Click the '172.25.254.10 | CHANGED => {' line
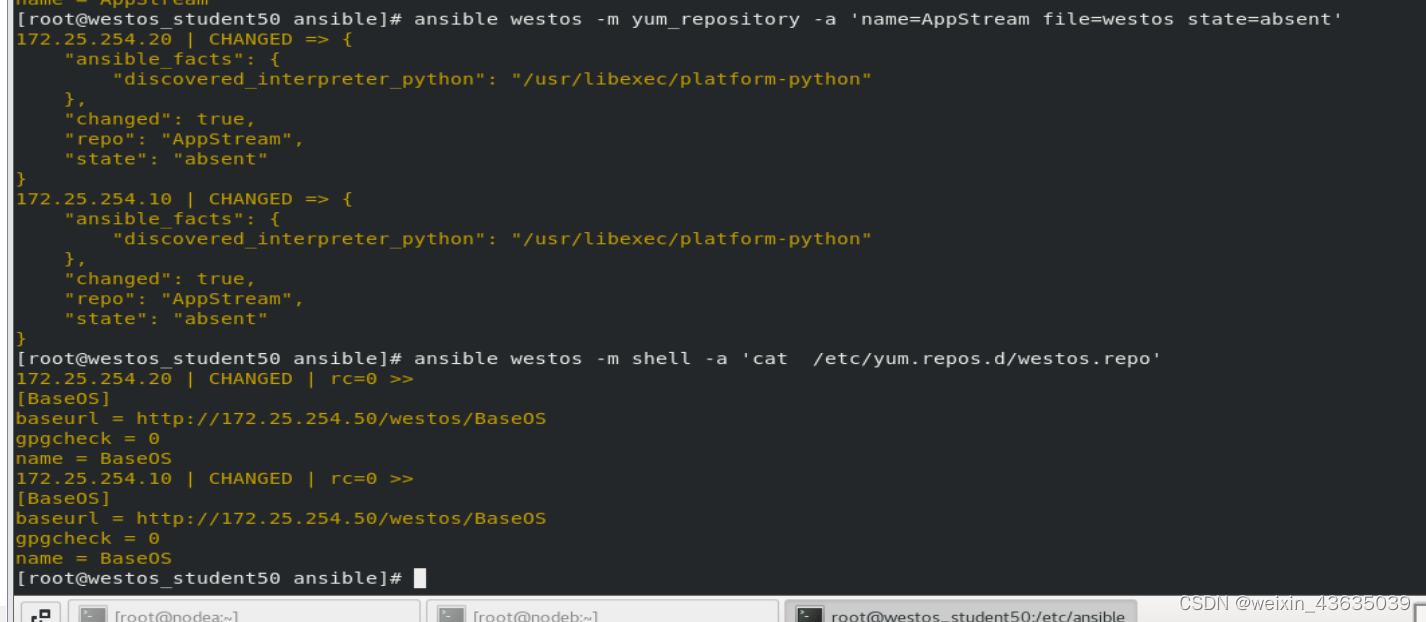This screenshot has width=1426, height=622. click(184, 199)
